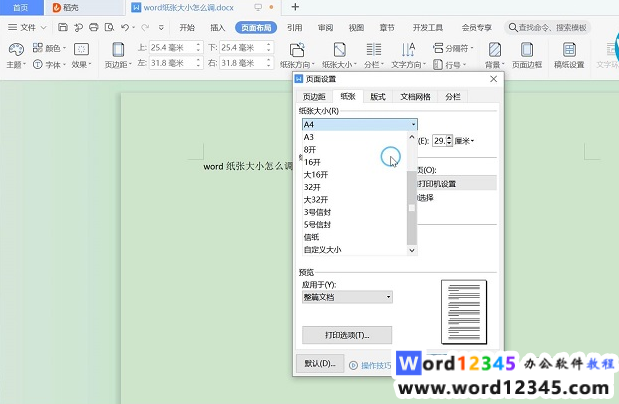Click the 默认(D) button

(x=320, y=363)
